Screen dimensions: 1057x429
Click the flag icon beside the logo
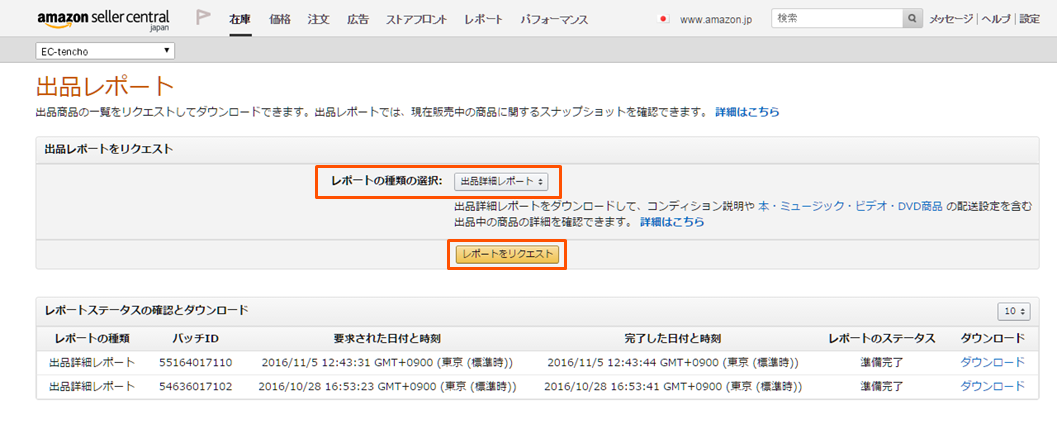tap(202, 18)
